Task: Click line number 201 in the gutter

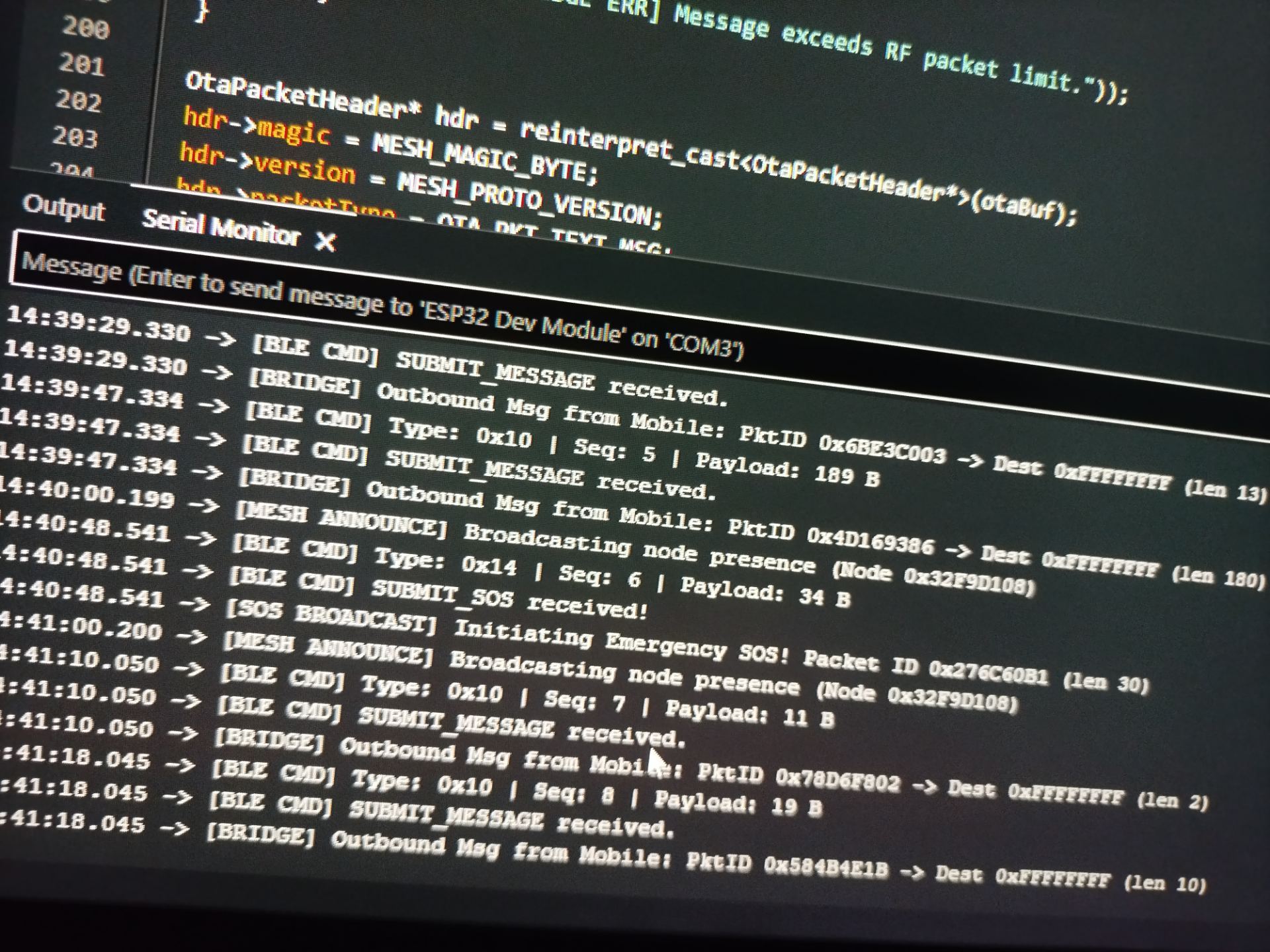Action: tap(81, 64)
